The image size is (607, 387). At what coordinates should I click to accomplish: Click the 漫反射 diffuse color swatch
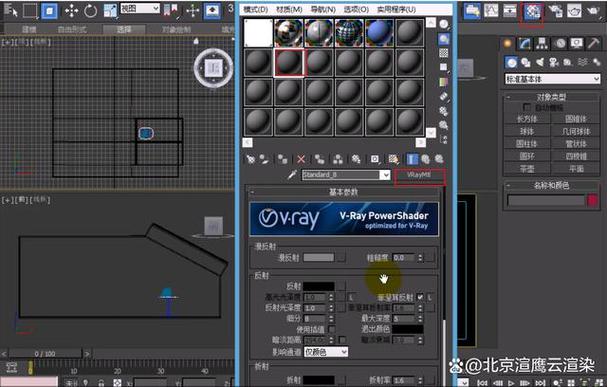tap(319, 257)
